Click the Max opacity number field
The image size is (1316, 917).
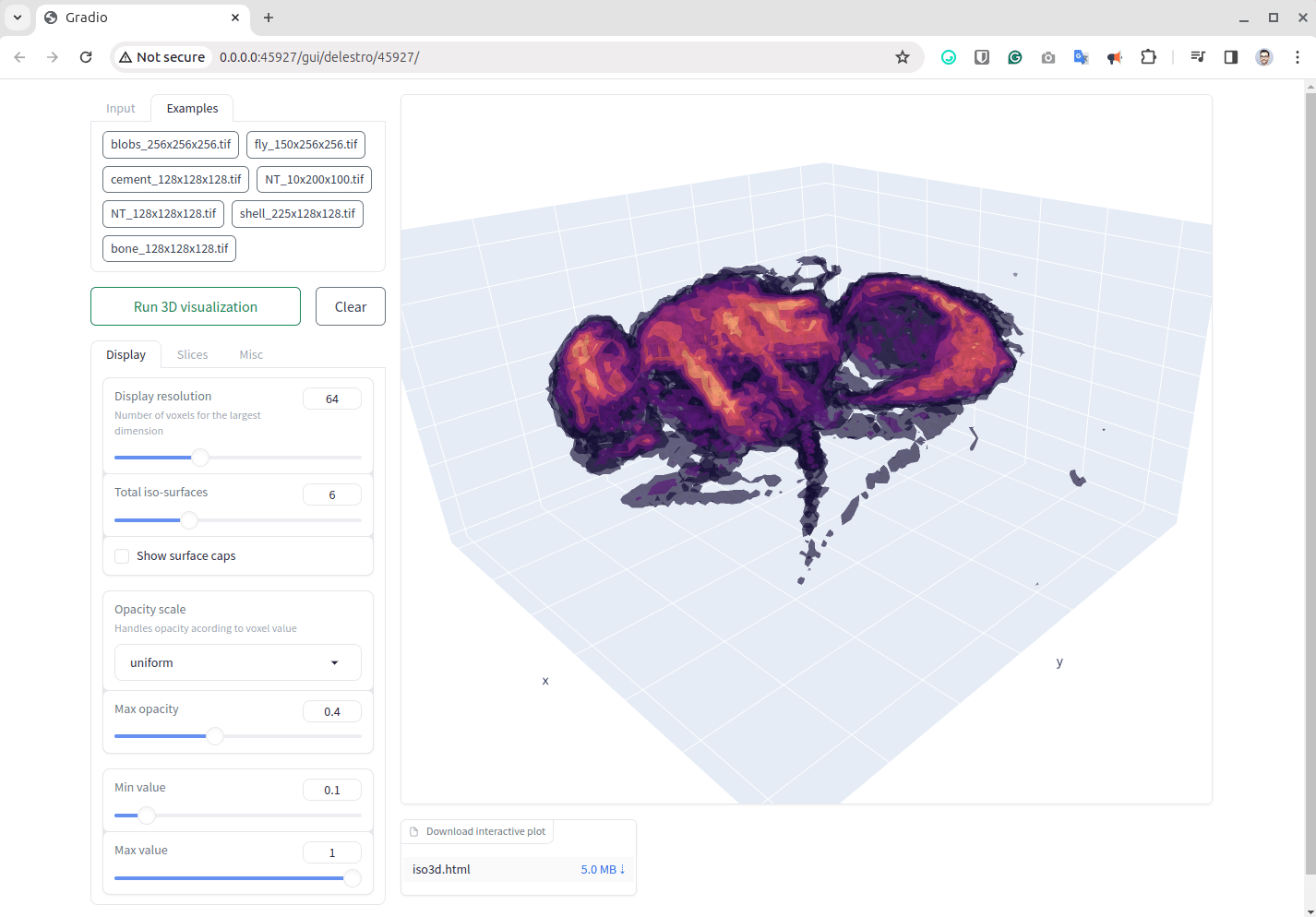click(332, 711)
